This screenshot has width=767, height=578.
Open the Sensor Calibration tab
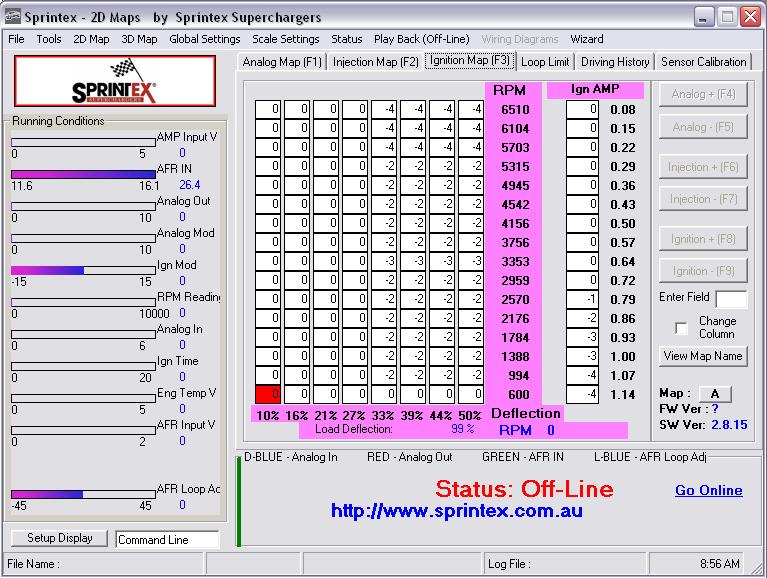[x=703, y=62]
